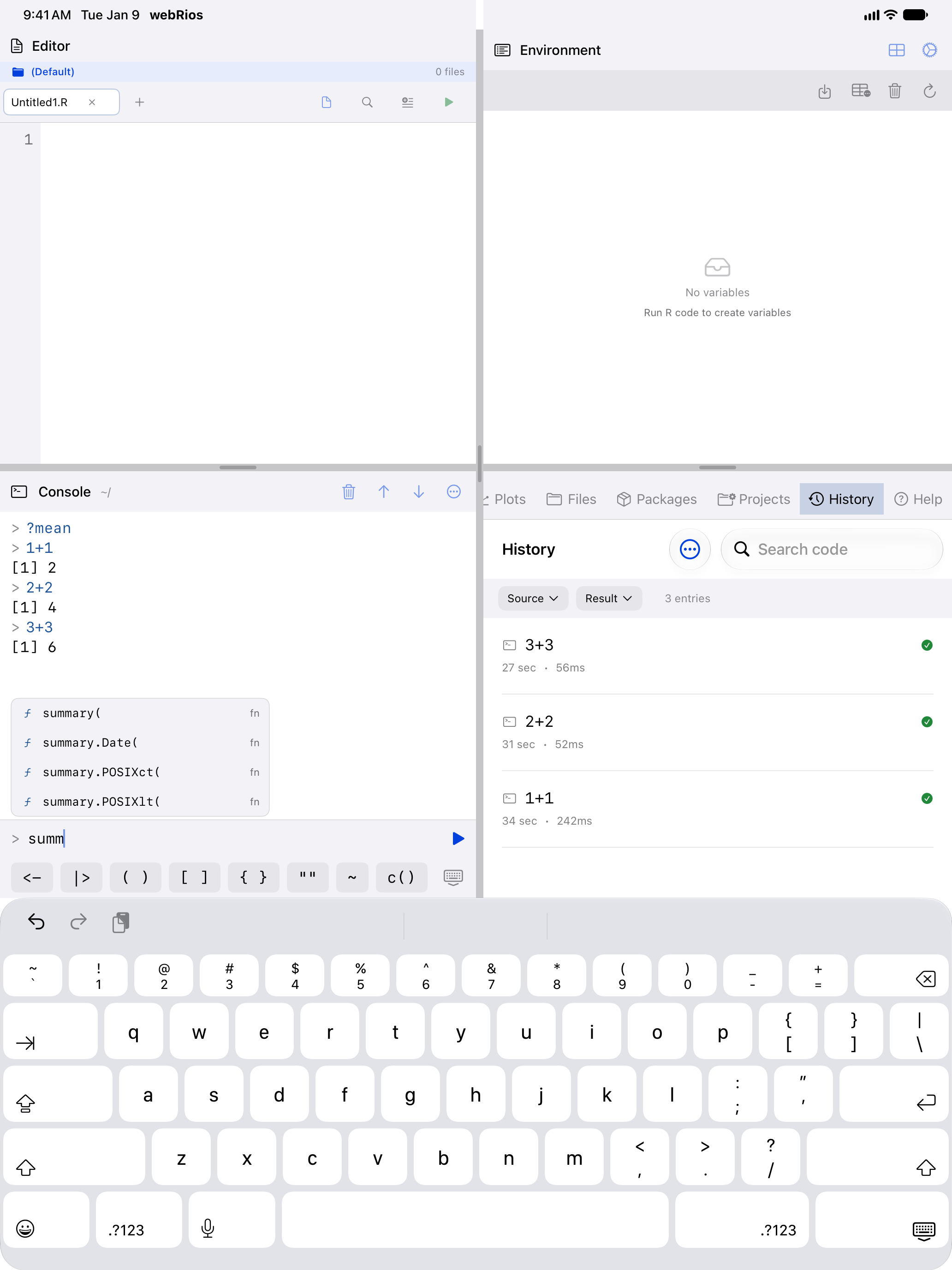Insert c() shortcut

tap(401, 877)
